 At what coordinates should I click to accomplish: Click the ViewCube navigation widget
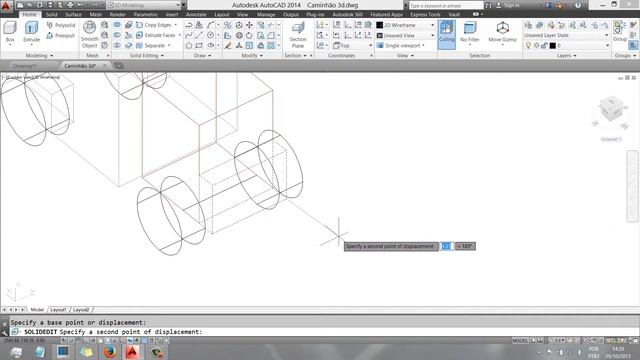point(611,110)
